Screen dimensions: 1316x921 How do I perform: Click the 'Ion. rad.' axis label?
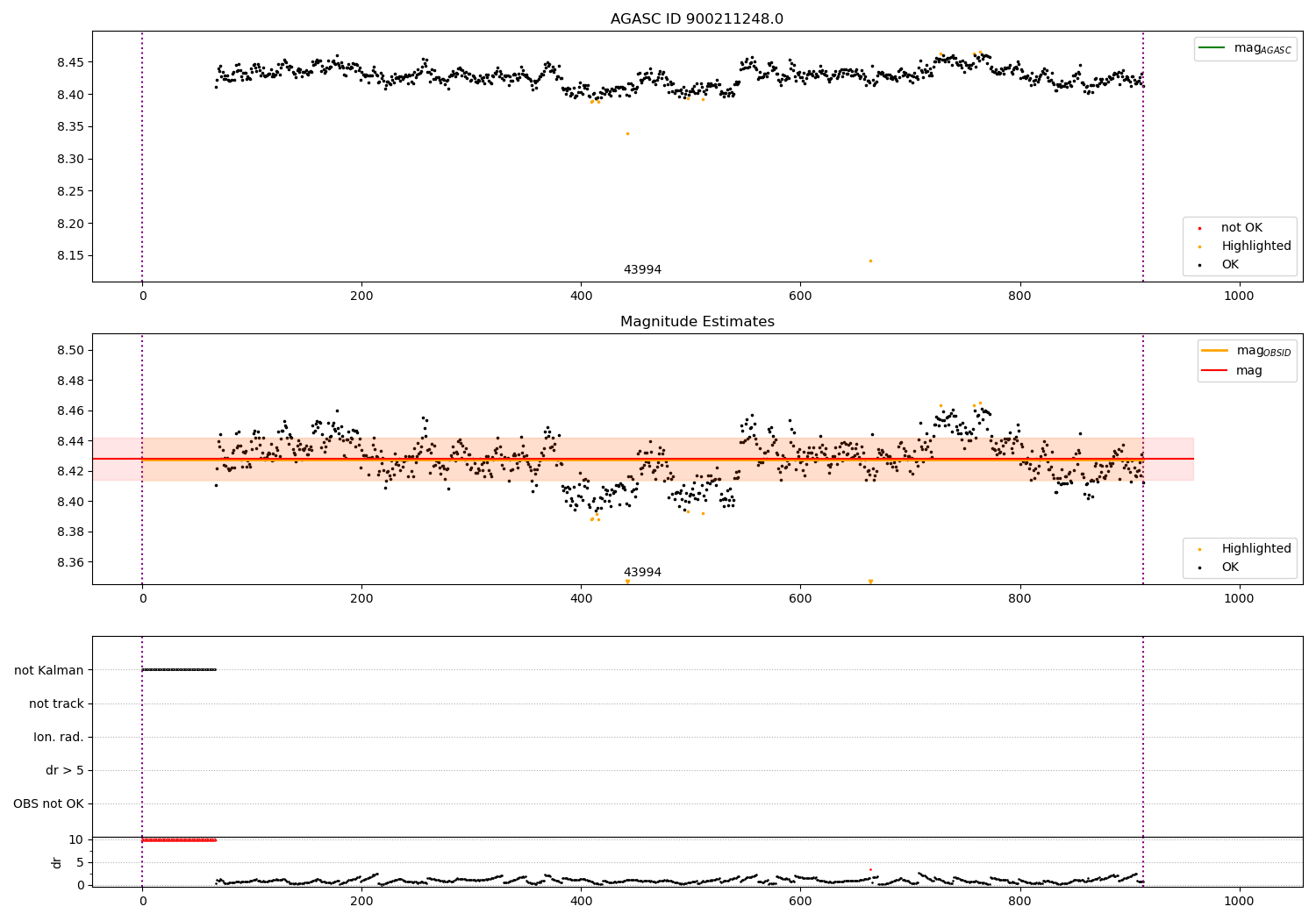pyautogui.click(x=59, y=737)
